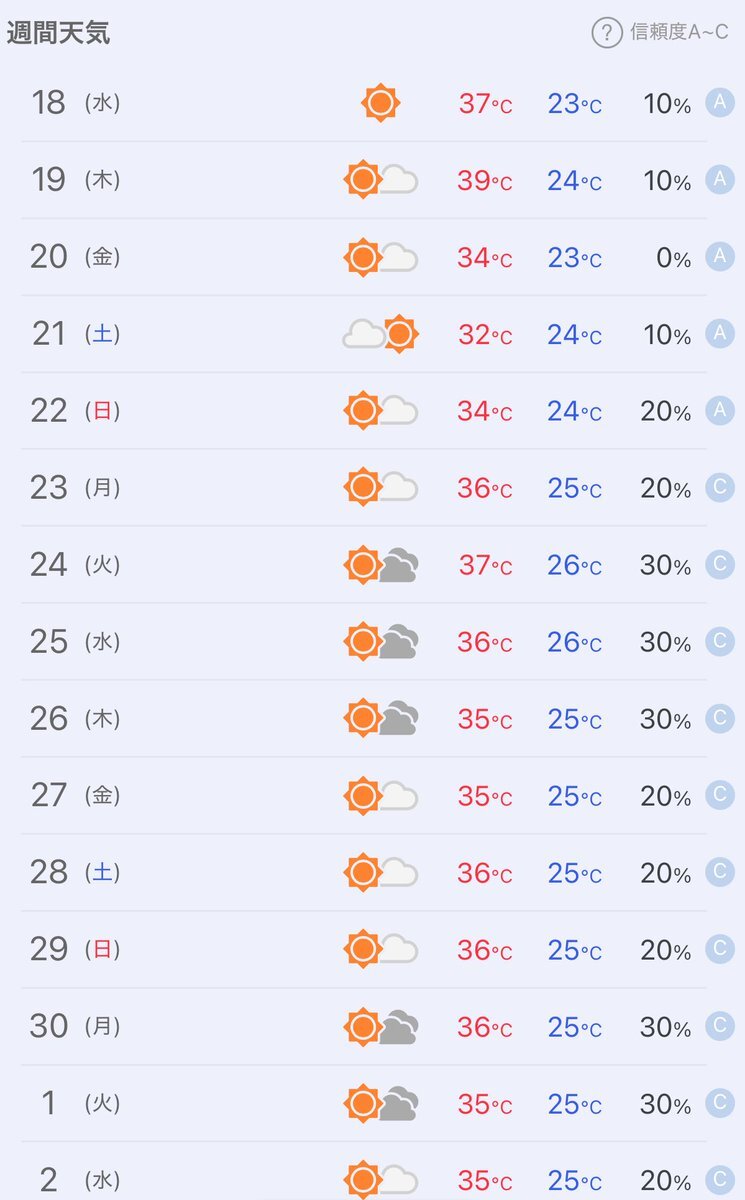Select the 1 (火) forecast row

pos(372,1104)
